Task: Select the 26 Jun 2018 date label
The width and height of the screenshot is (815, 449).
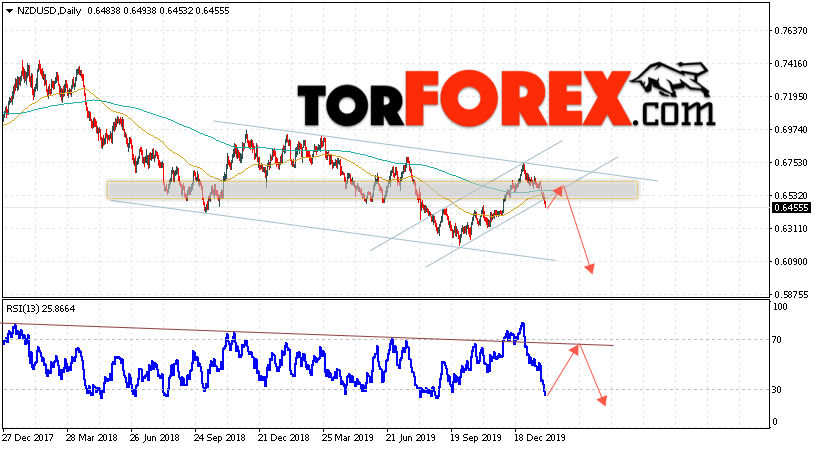Action: tap(155, 438)
